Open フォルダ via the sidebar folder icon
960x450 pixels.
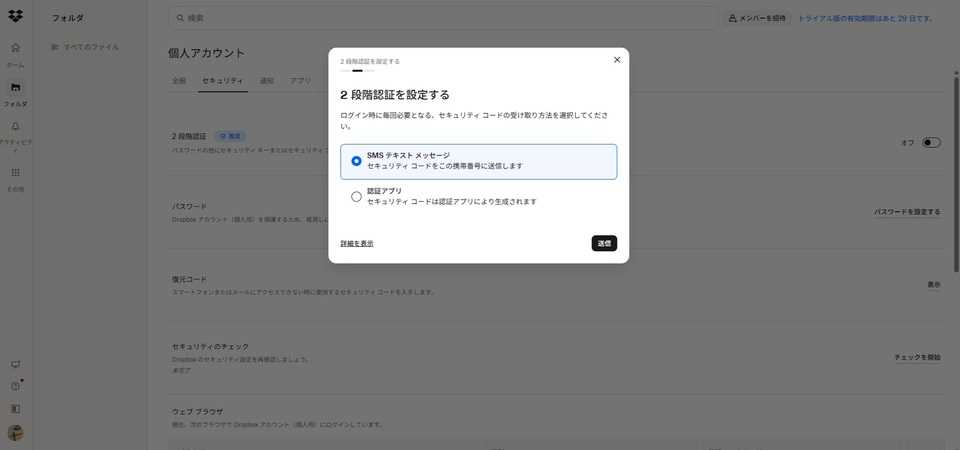(16, 88)
